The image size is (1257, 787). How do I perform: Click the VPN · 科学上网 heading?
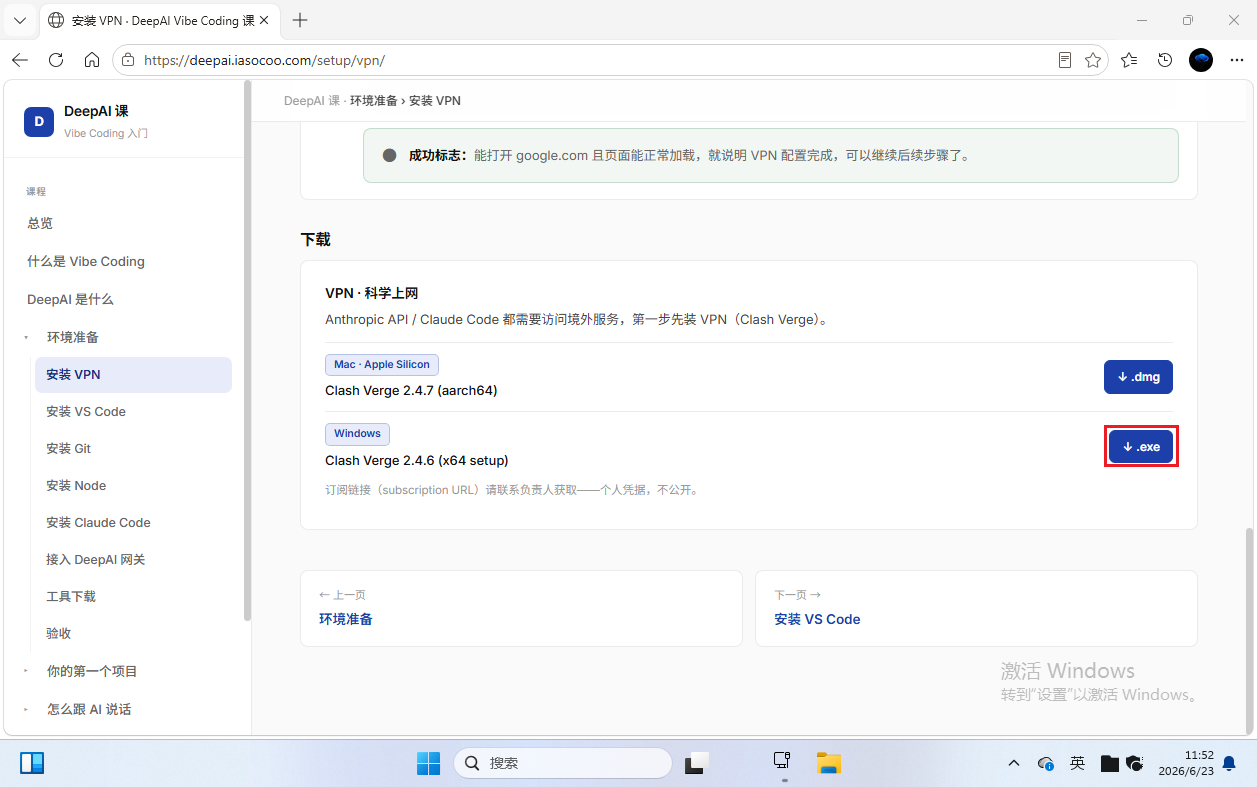point(371,293)
